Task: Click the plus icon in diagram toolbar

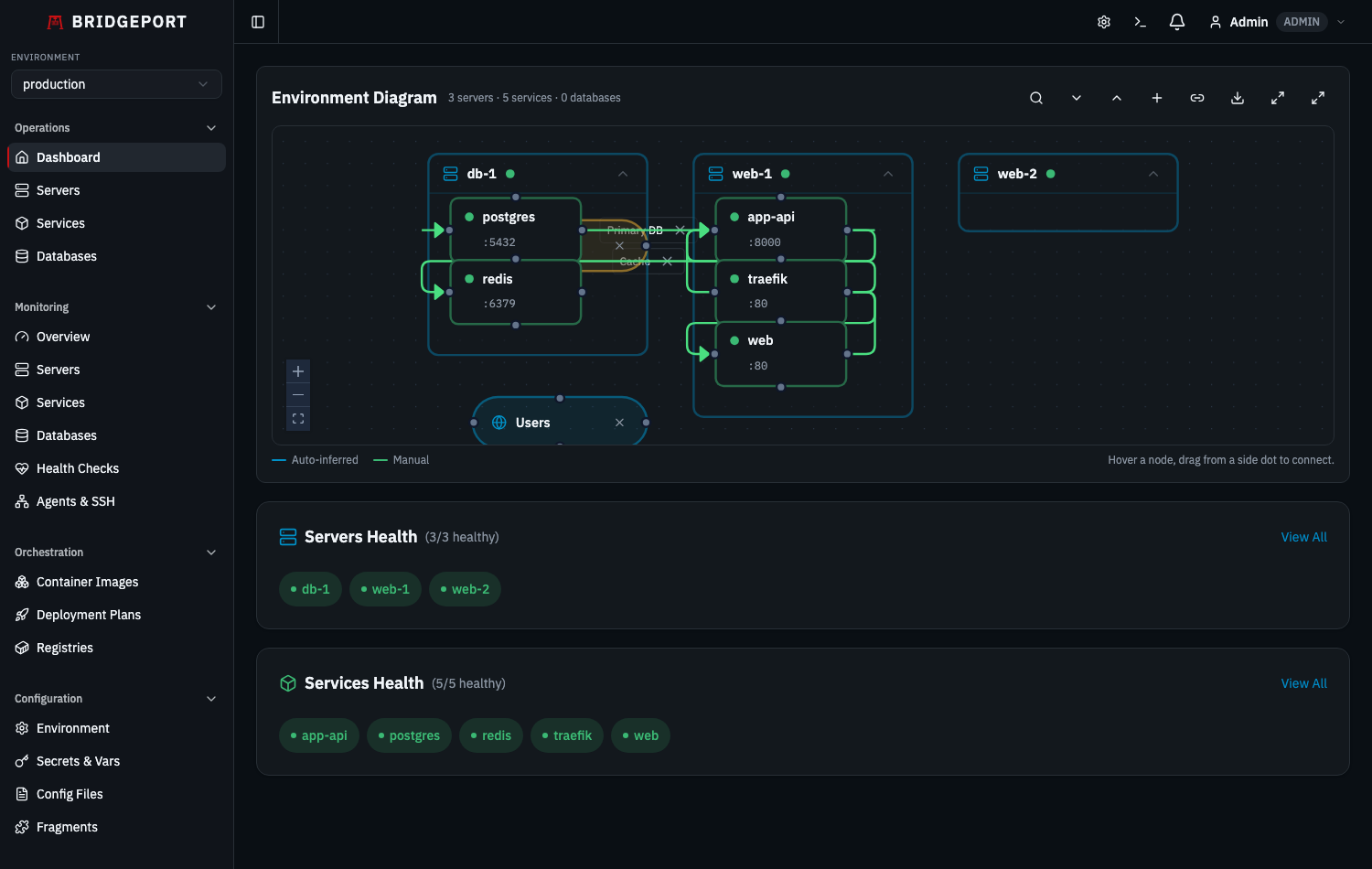Action: tap(1157, 98)
